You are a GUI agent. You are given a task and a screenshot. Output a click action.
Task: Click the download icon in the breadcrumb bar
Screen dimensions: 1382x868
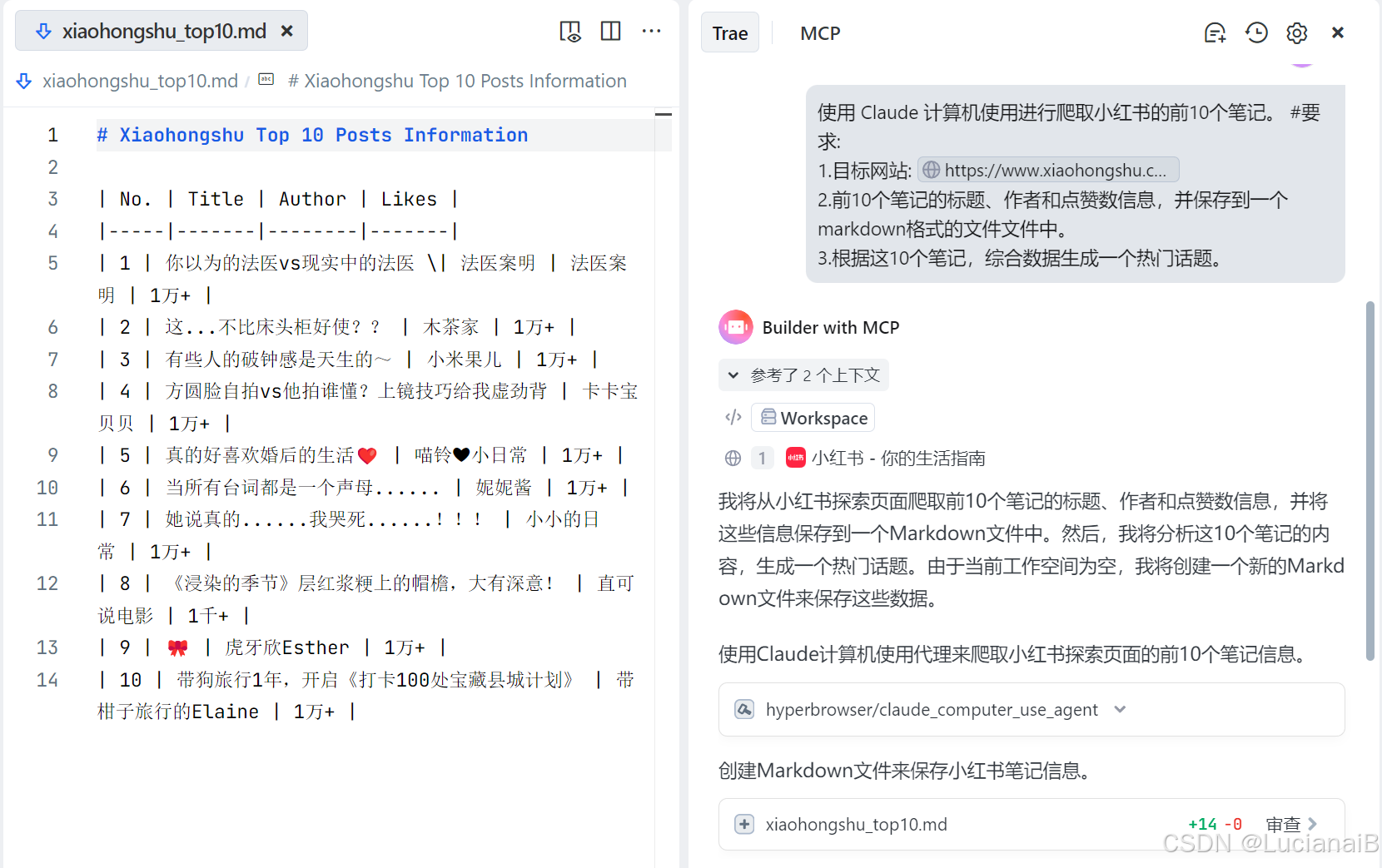[x=23, y=81]
